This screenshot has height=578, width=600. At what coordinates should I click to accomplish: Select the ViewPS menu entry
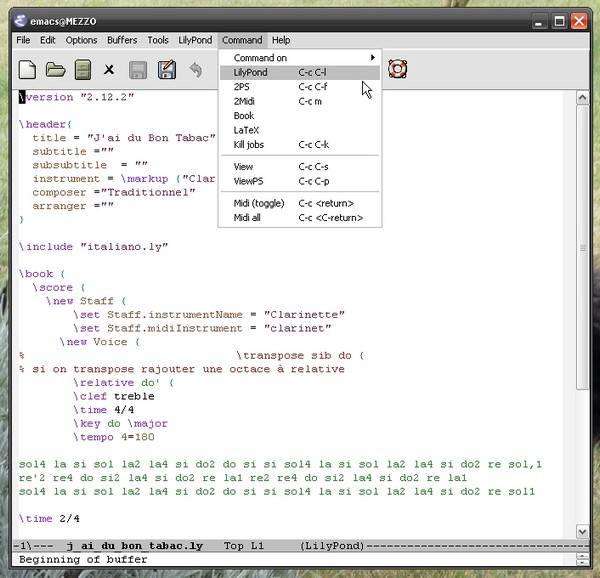[x=300, y=181]
